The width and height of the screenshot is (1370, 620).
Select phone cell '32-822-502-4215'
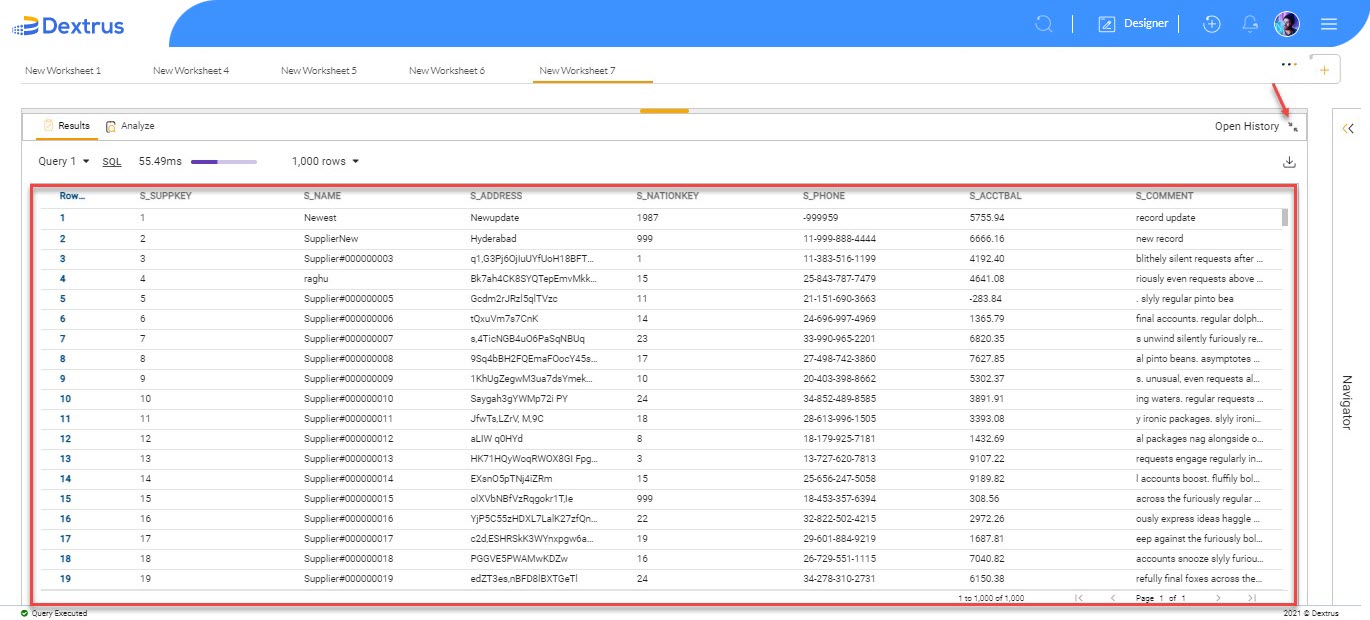pos(839,518)
